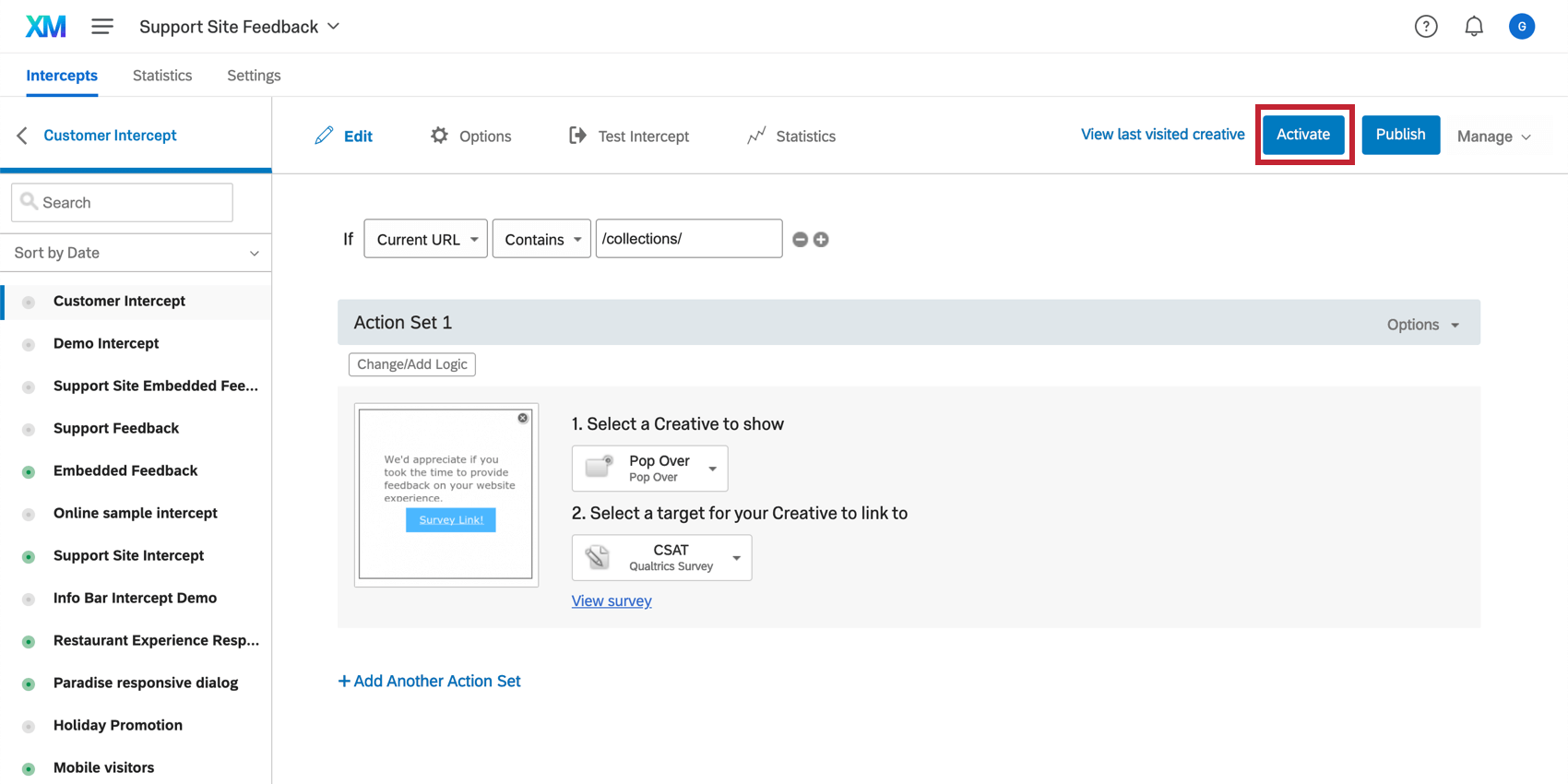Open the Contains operator dropdown
The height and width of the screenshot is (784, 1568).
pos(541,239)
